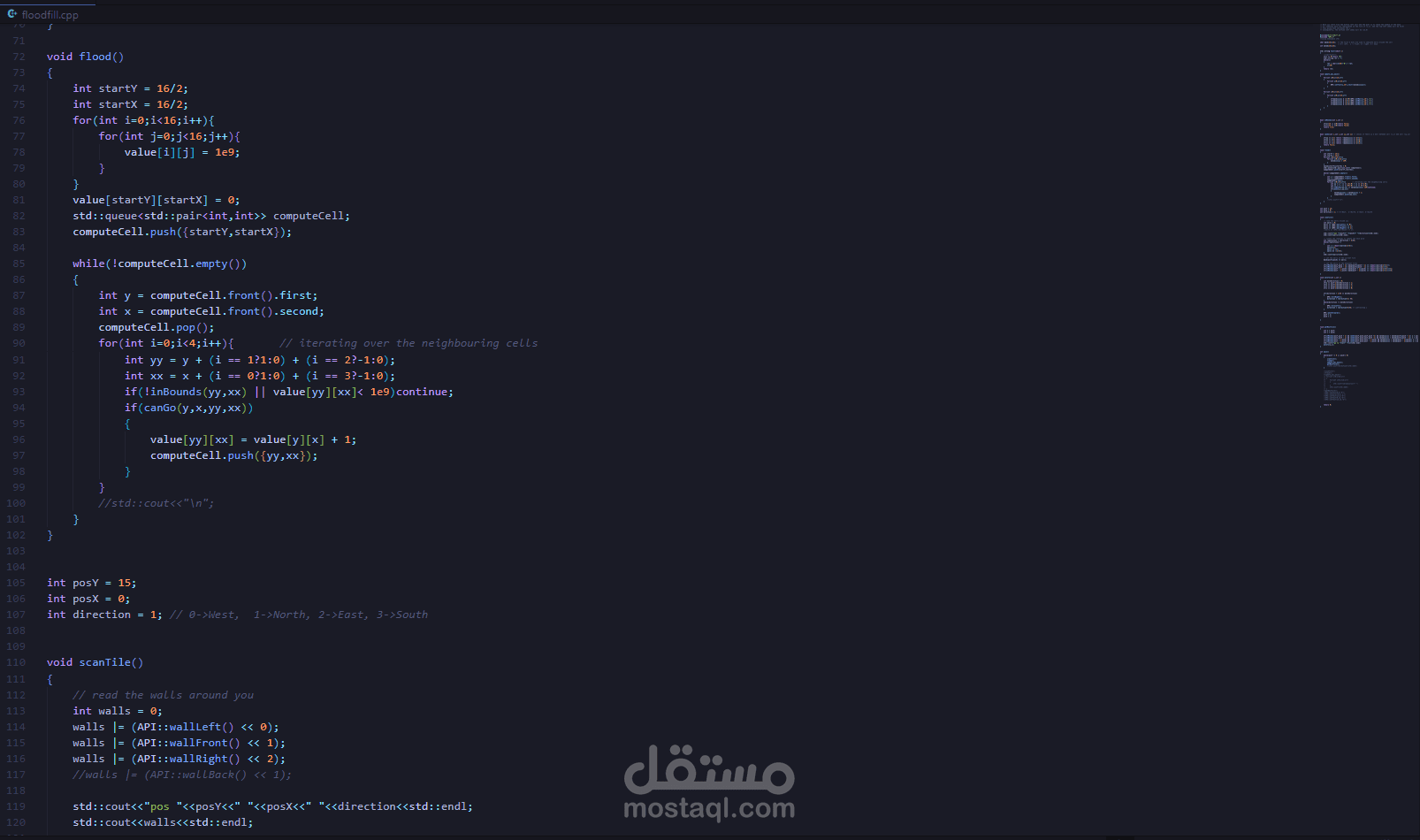Click 'std::cout<<walls<<std::endl;' line

[163, 822]
